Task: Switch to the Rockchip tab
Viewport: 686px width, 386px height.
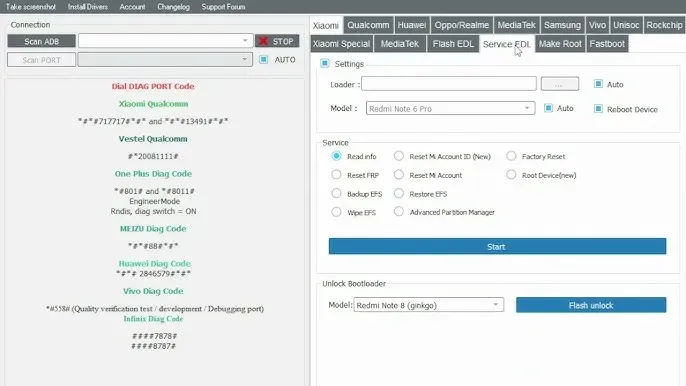Action: (664, 25)
